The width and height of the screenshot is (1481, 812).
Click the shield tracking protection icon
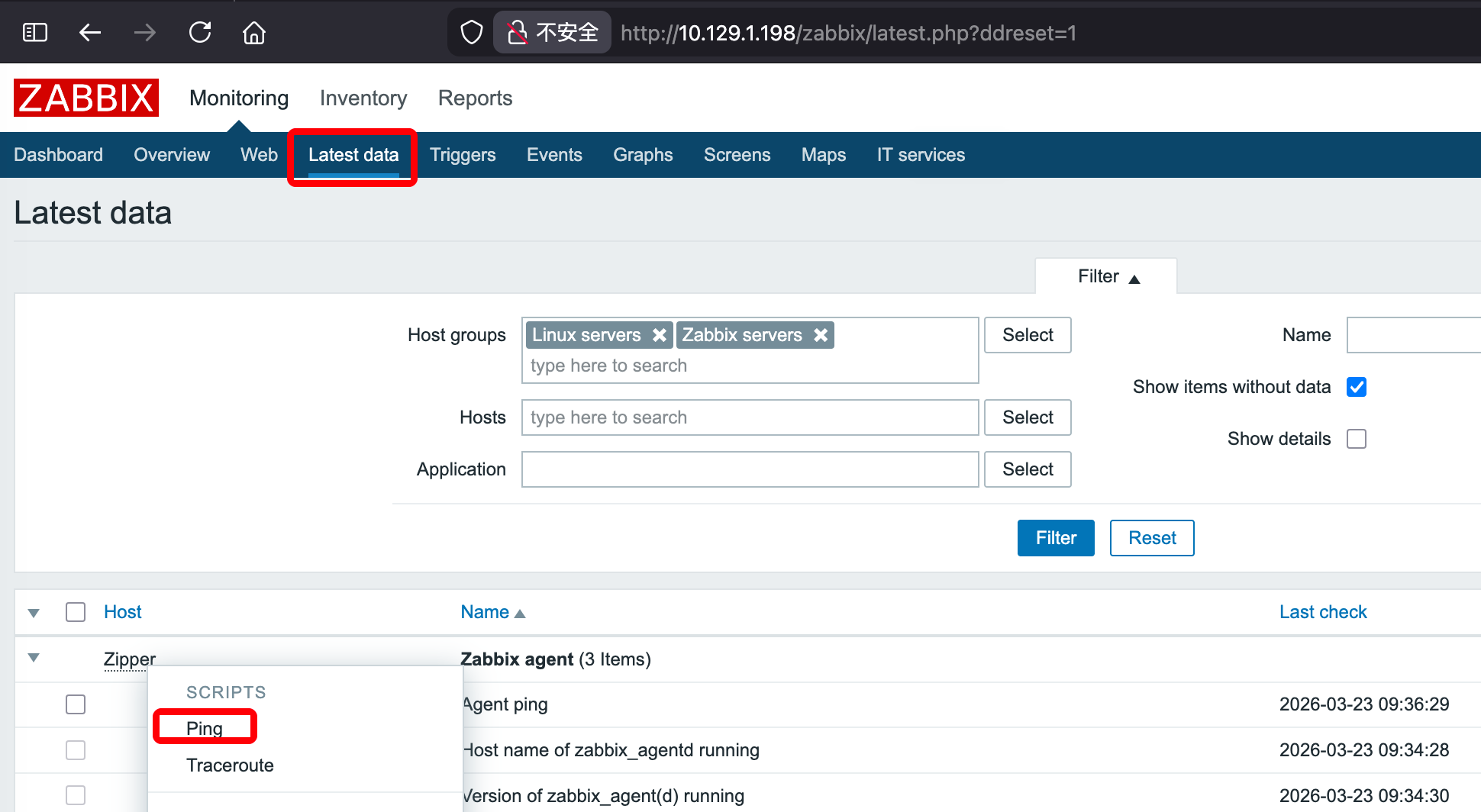[x=472, y=33]
